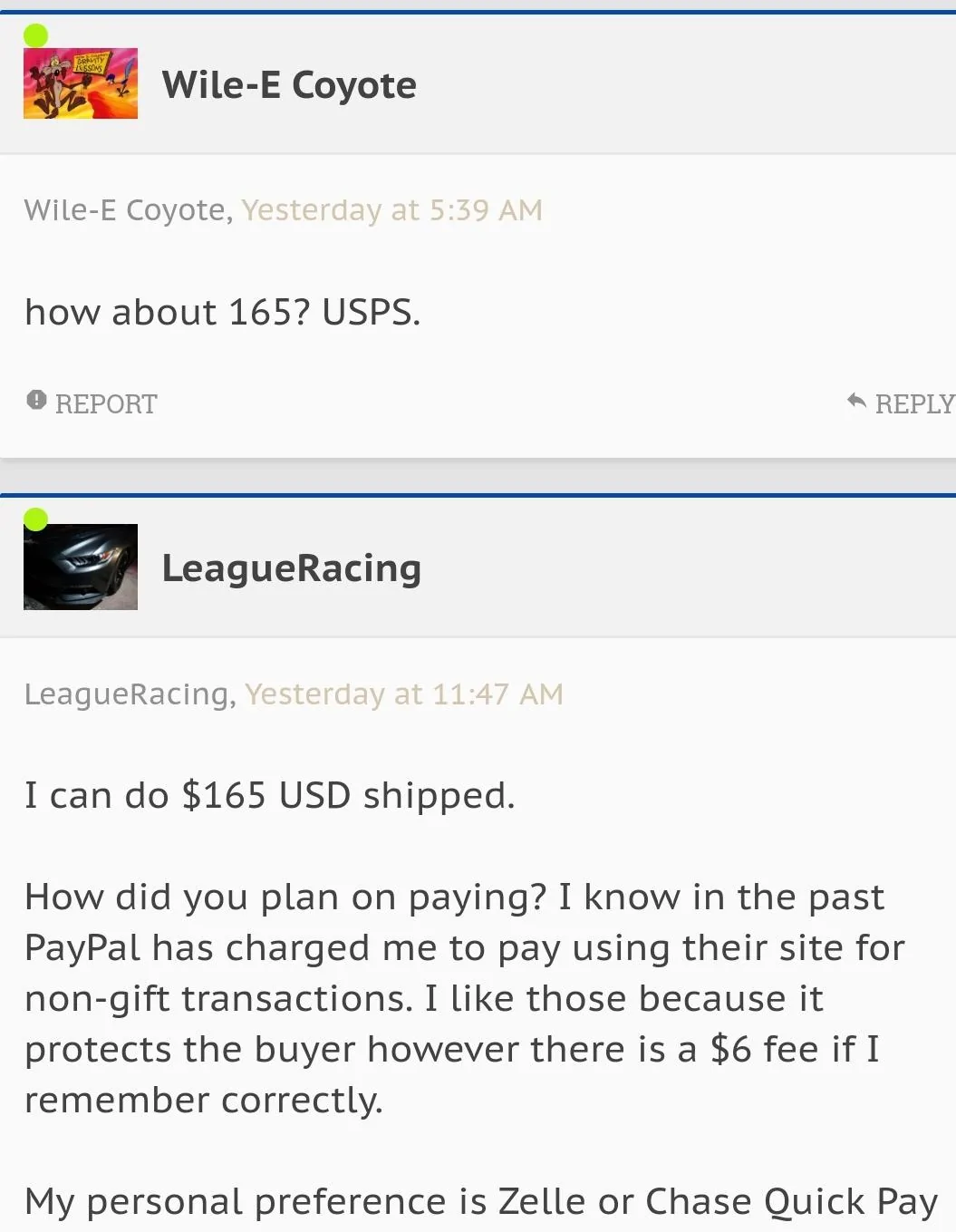The width and height of the screenshot is (956, 1232).
Task: Click the 'how about 165? USPS.' message
Action: tap(223, 313)
